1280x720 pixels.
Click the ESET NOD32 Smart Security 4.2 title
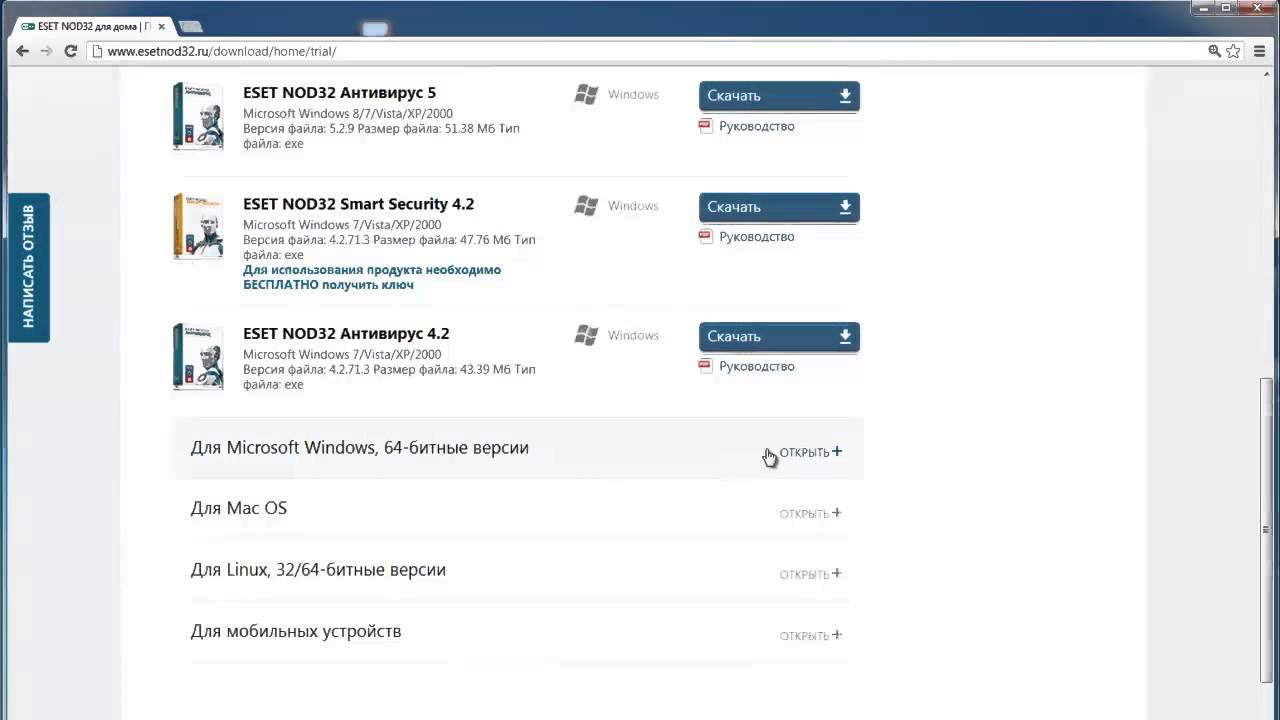tap(358, 204)
